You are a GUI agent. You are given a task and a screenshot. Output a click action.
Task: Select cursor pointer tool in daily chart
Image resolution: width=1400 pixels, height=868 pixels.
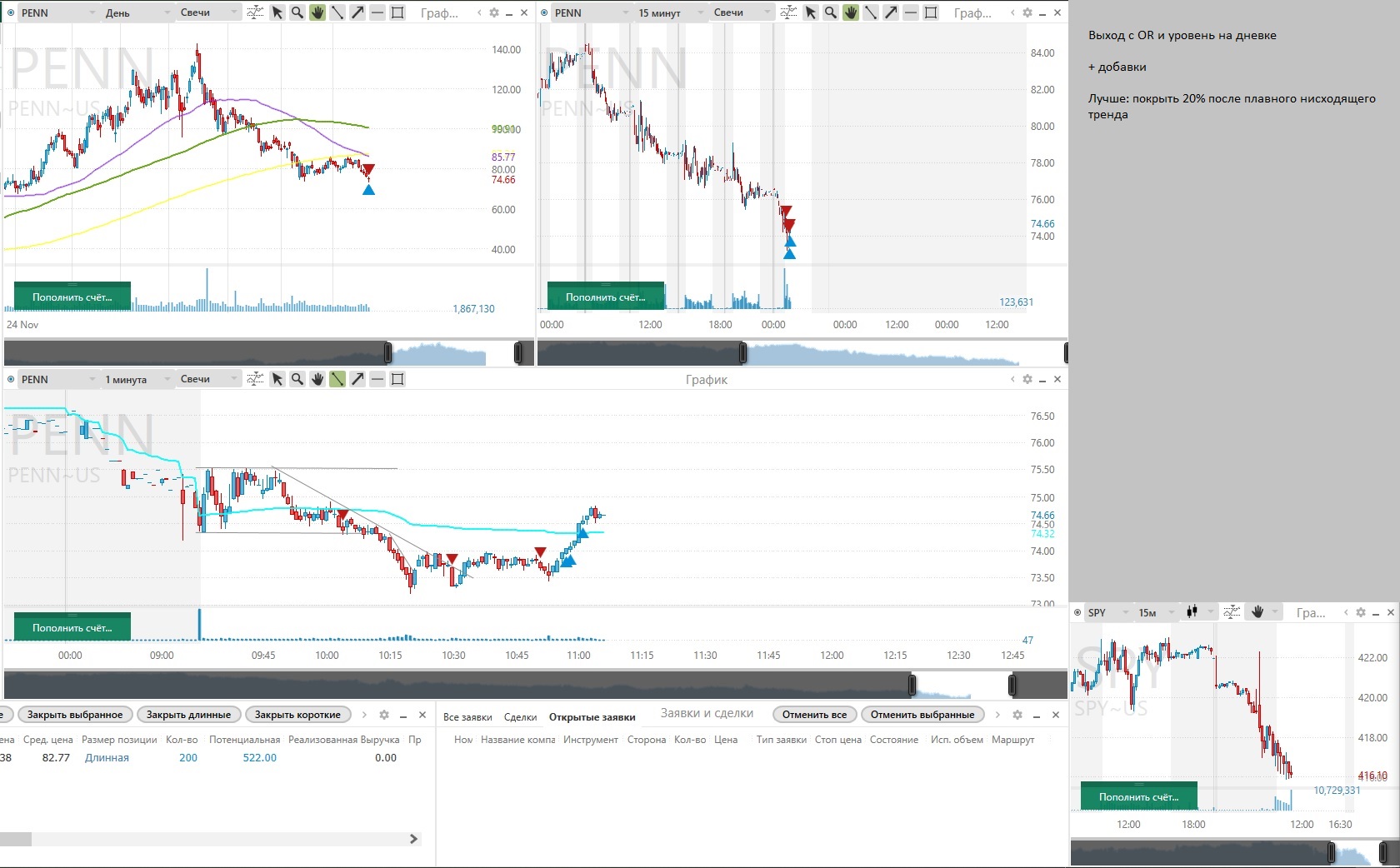point(277,12)
